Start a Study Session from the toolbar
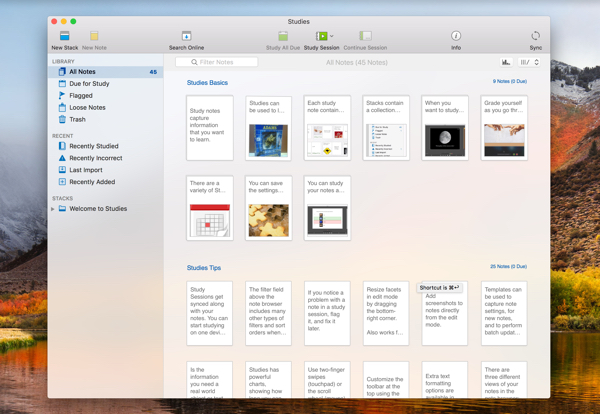 (321, 36)
